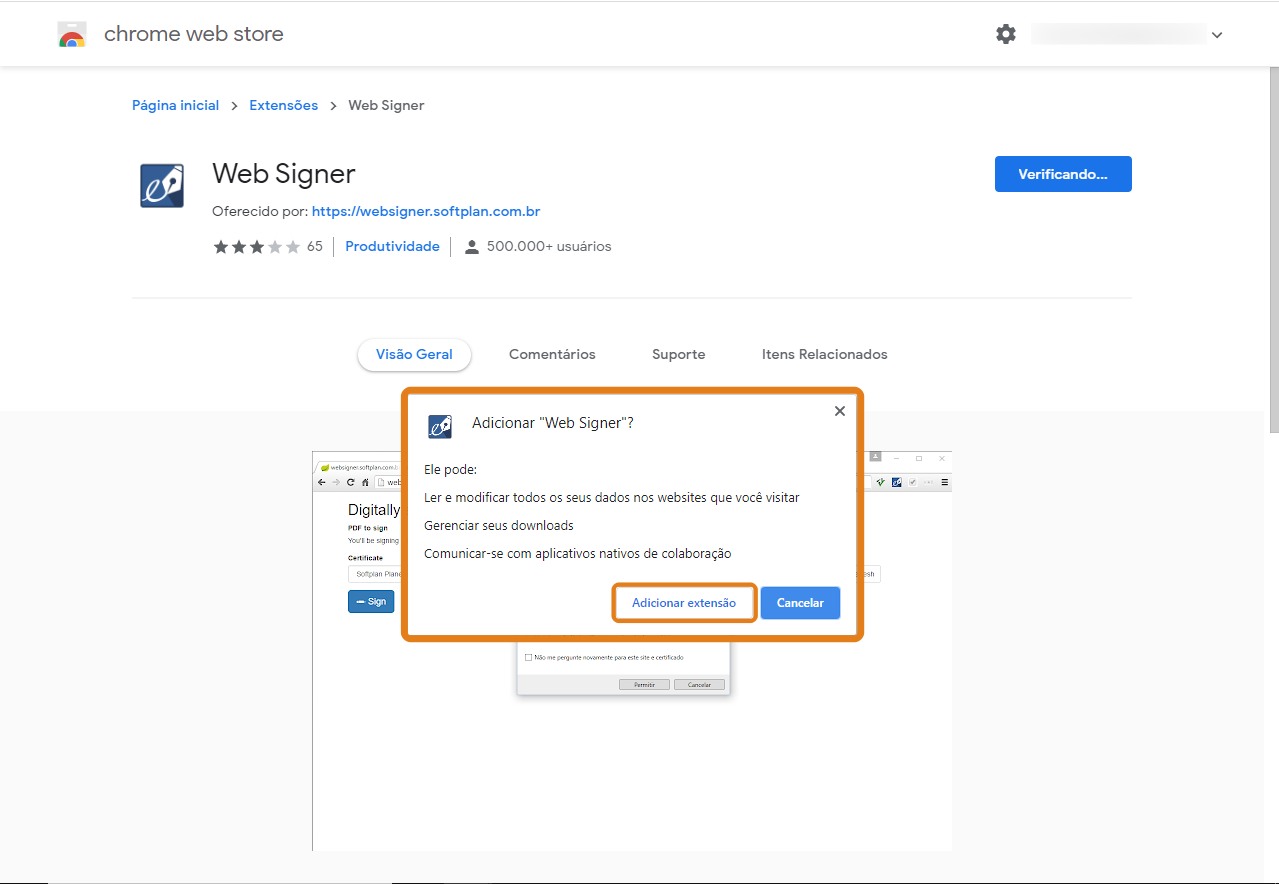Click the 'Gerenciar seus downloads' permission text
This screenshot has height=884, width=1279.
coord(499,525)
